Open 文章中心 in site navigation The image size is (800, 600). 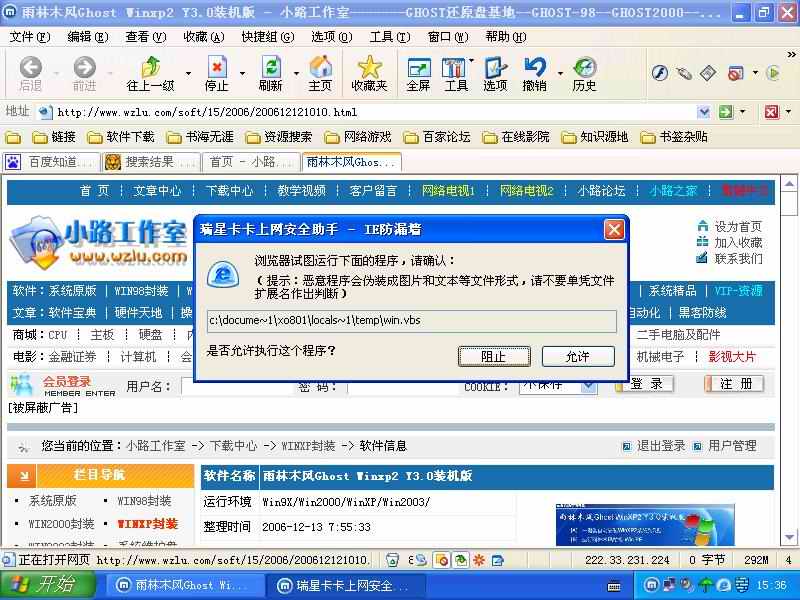point(157,191)
